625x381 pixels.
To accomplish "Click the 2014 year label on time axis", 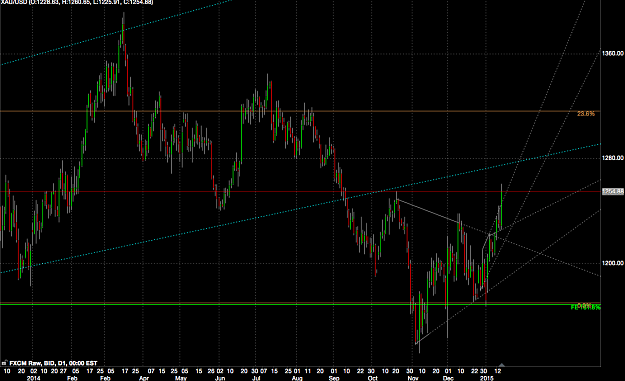I will [33, 378].
